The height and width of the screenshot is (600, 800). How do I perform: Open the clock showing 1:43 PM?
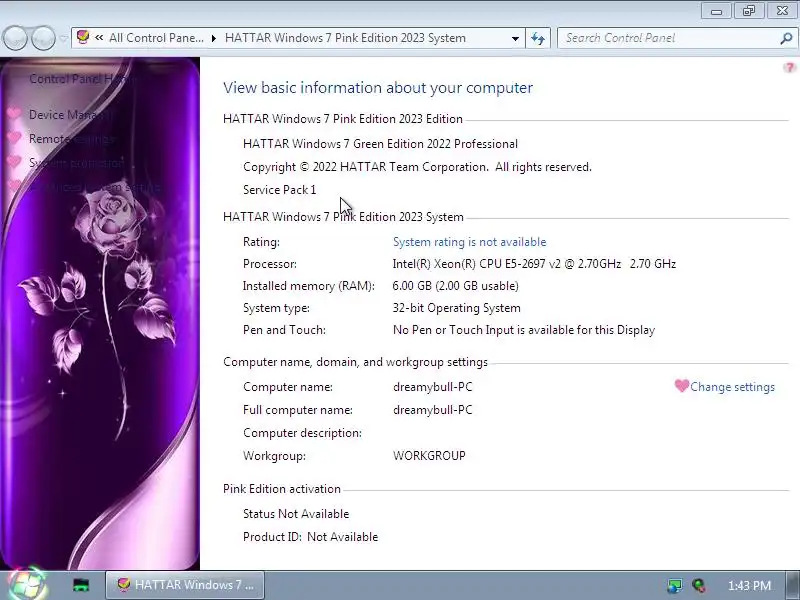[749, 585]
